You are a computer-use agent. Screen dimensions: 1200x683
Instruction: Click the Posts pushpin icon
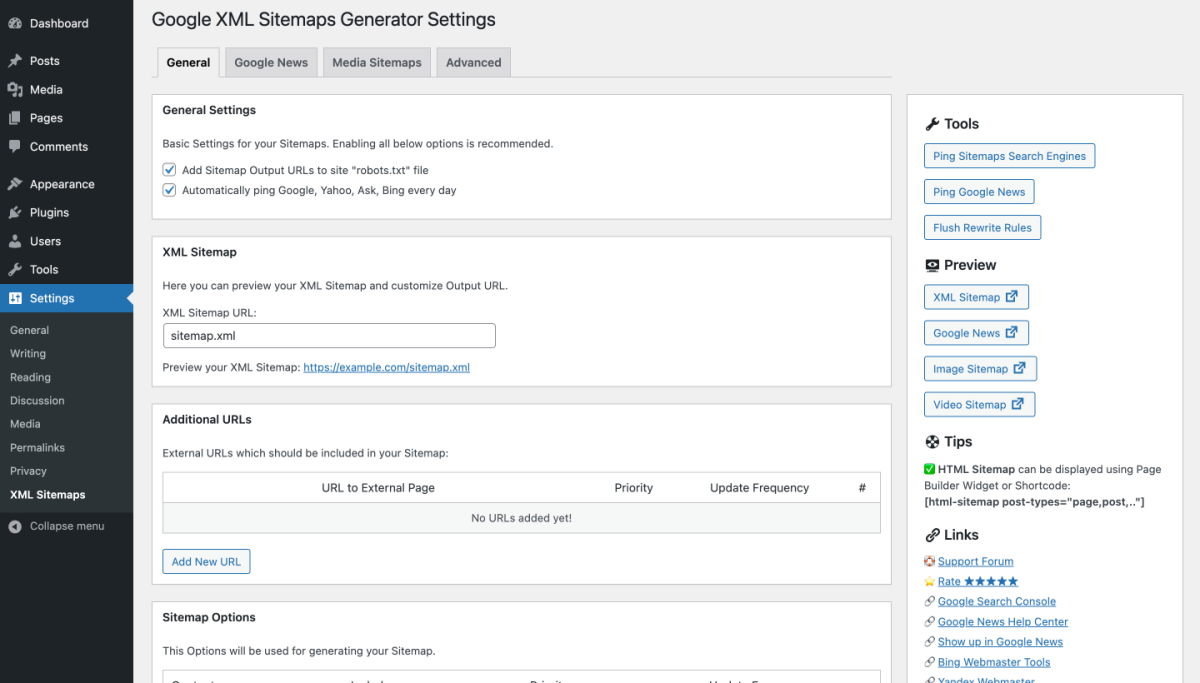click(15, 61)
